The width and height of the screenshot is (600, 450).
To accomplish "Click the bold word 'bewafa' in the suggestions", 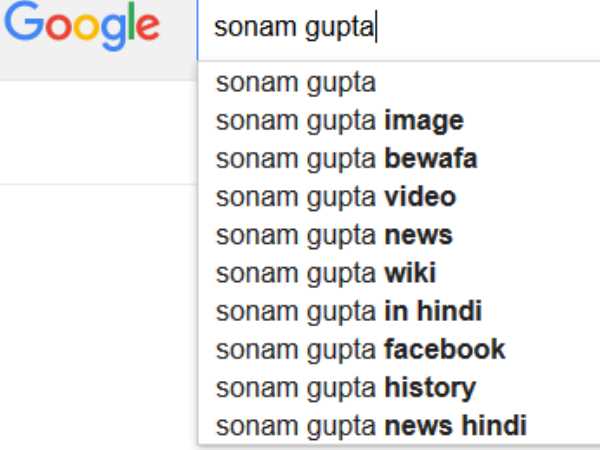I will [x=430, y=159].
